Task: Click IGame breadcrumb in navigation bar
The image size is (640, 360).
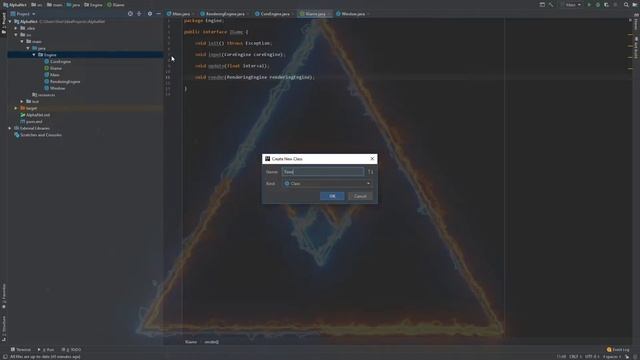Action: [116, 5]
